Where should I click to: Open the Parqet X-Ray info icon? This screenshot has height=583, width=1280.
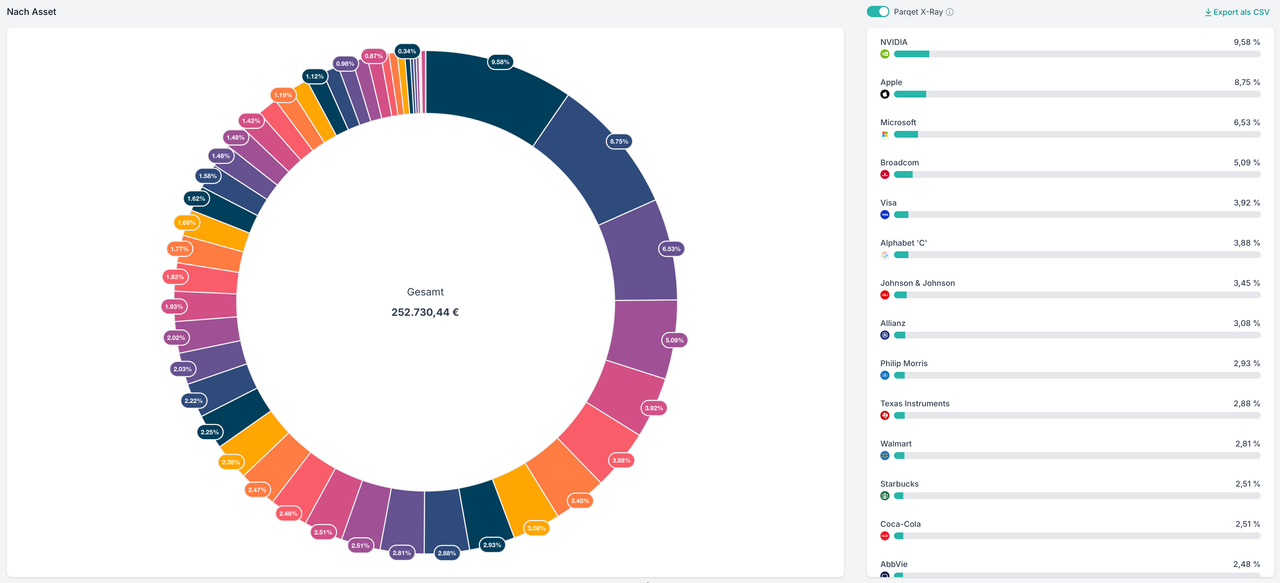coord(950,12)
